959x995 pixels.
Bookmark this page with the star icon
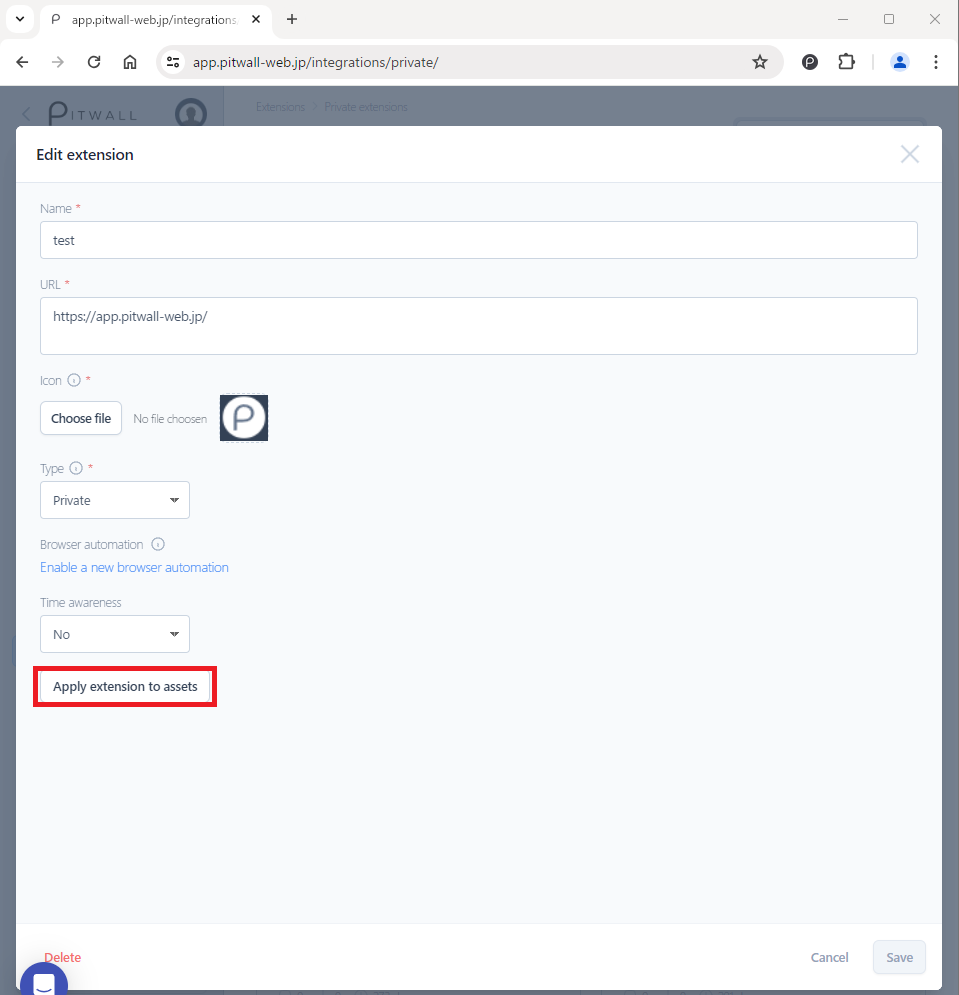point(760,62)
